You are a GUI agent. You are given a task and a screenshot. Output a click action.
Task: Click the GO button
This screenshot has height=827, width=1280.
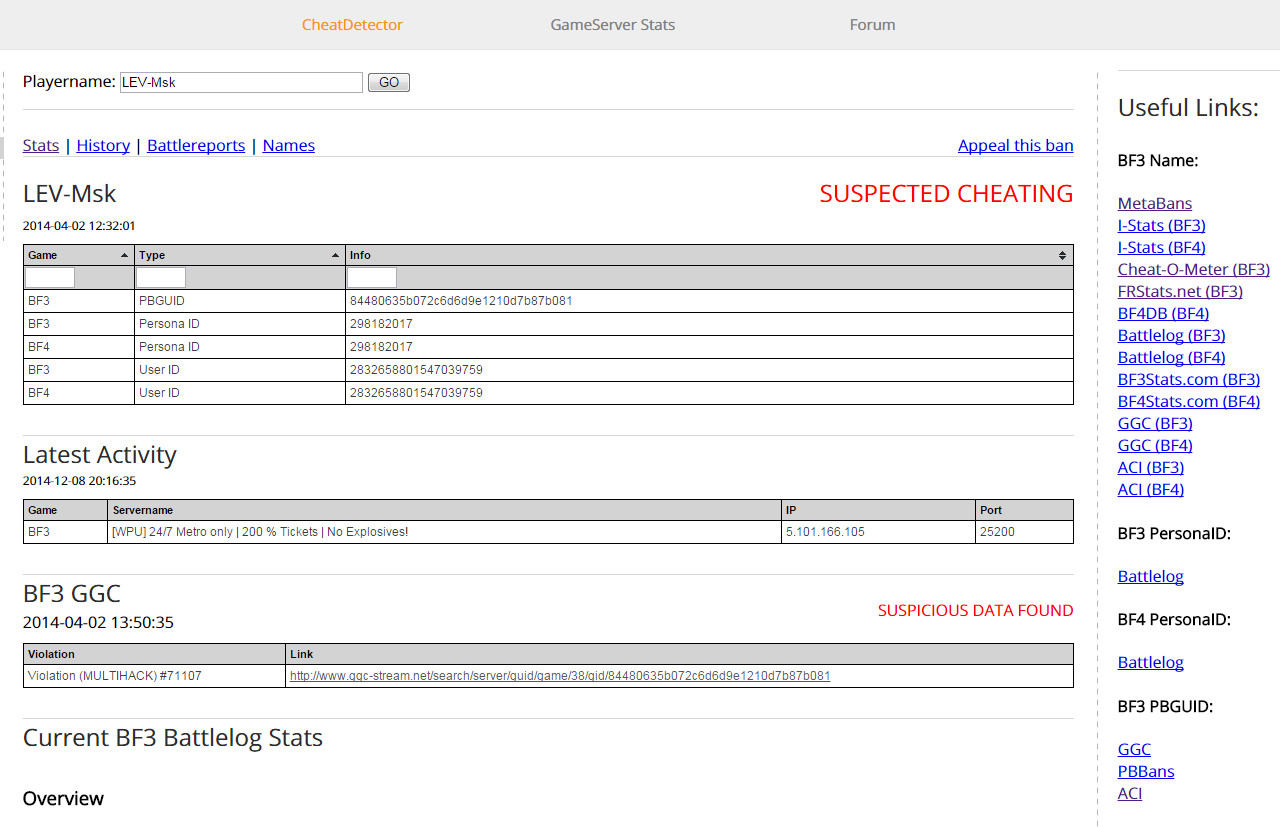coord(389,82)
